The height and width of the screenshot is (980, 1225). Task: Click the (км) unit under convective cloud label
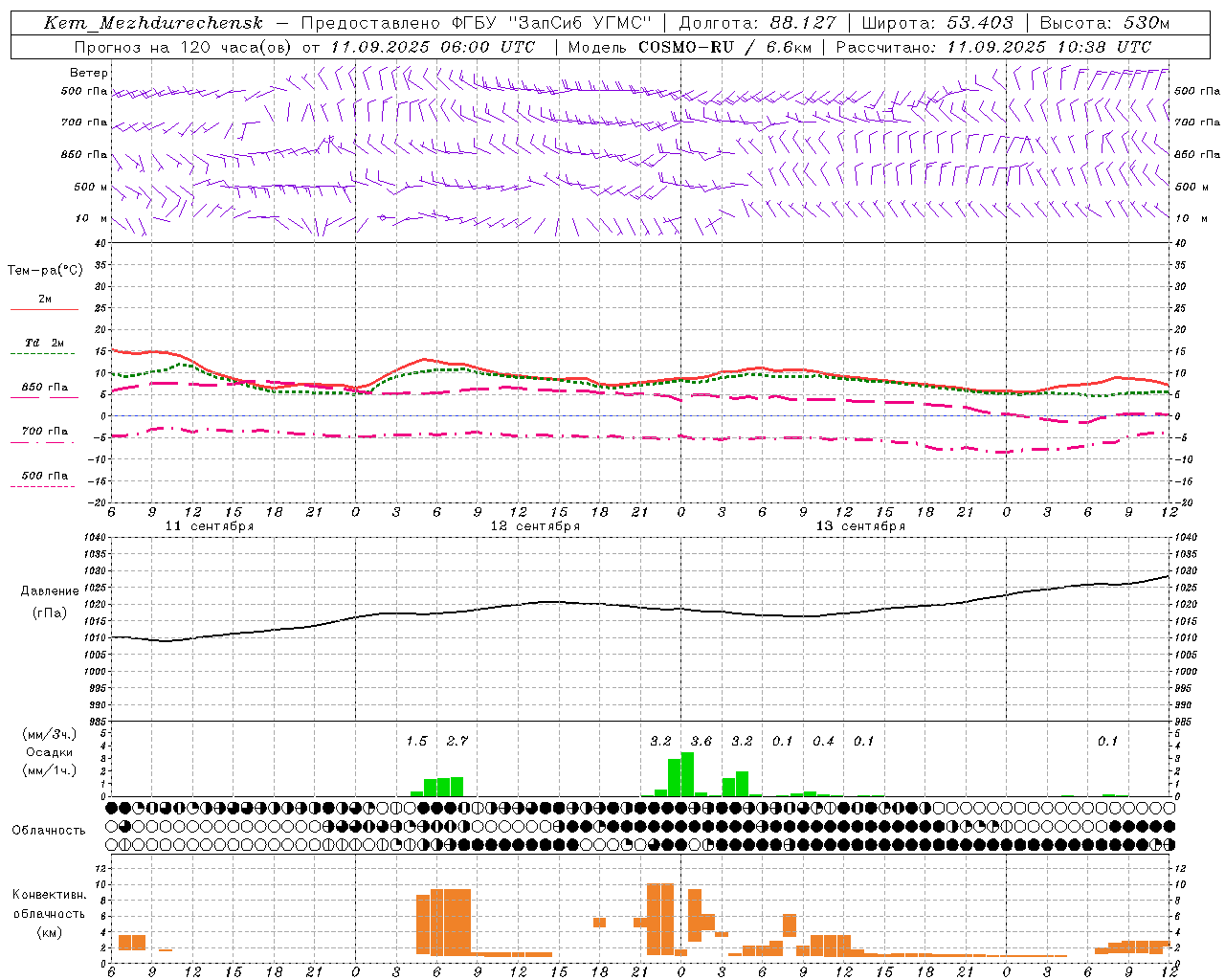click(x=49, y=932)
